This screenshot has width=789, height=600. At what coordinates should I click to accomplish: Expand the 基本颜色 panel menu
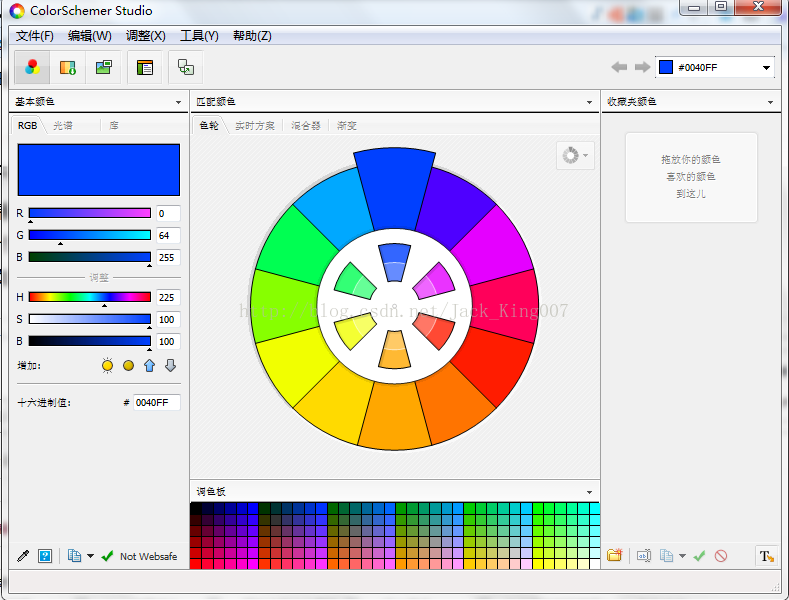pyautogui.click(x=178, y=102)
